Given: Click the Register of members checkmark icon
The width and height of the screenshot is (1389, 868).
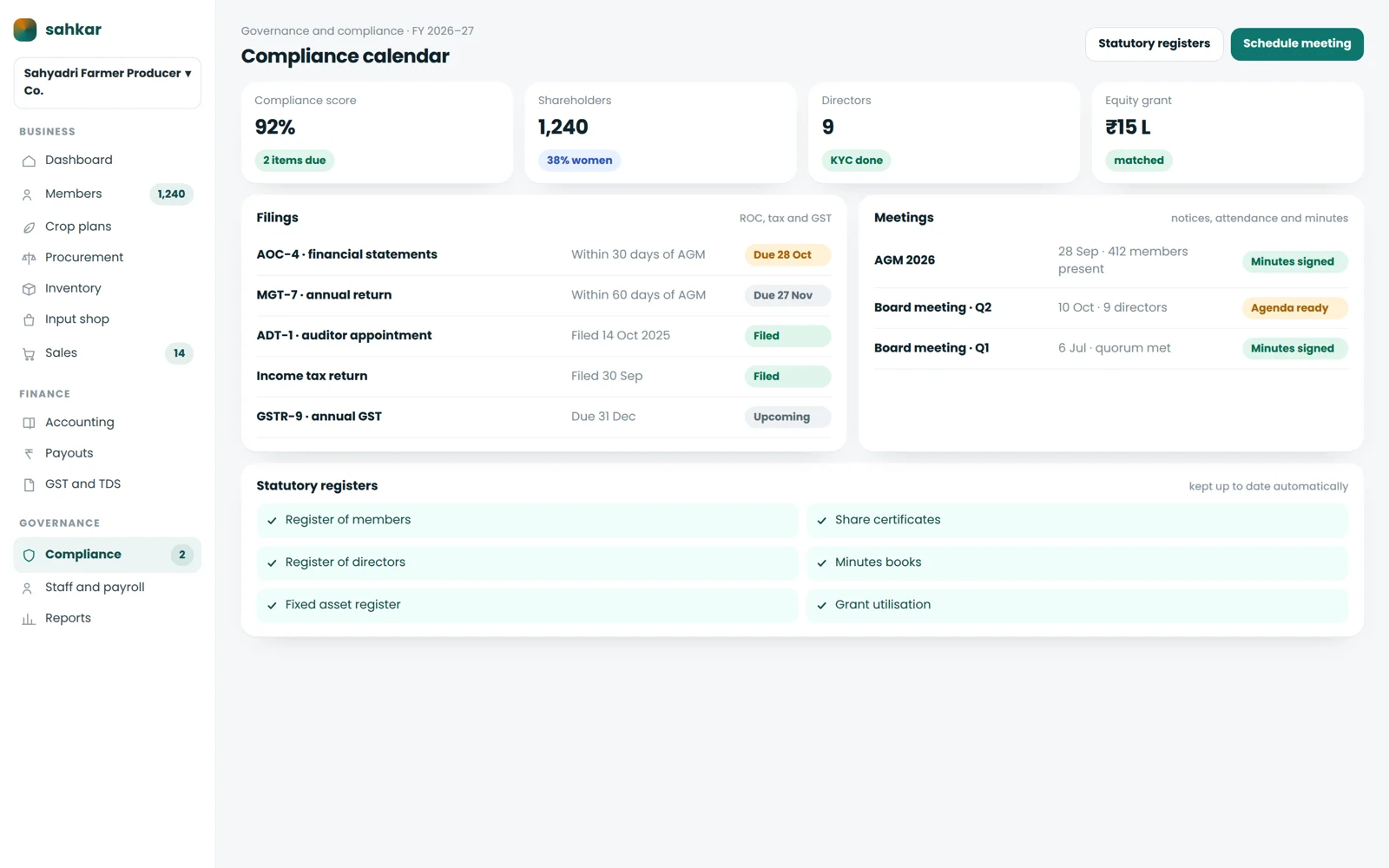Looking at the screenshot, I should (272, 520).
